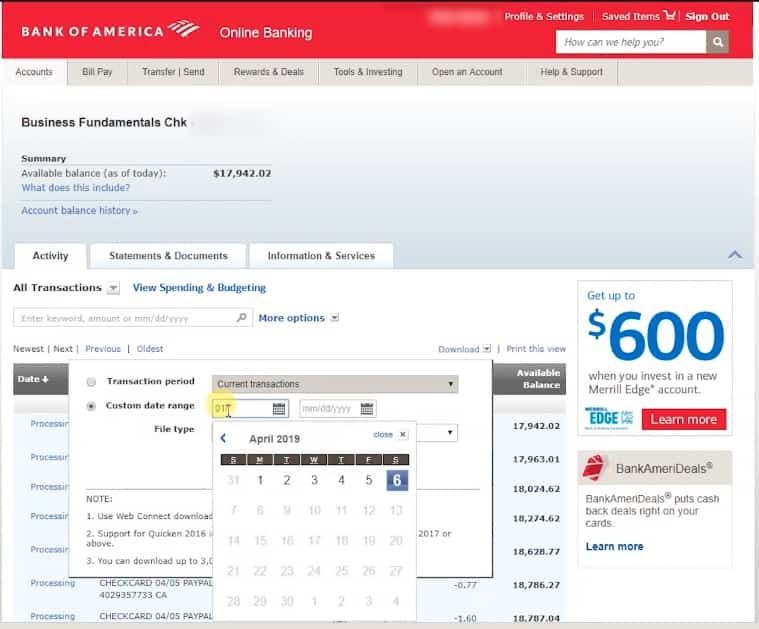Open the Account balance history link
The height and width of the screenshot is (629, 759).
coord(79,211)
